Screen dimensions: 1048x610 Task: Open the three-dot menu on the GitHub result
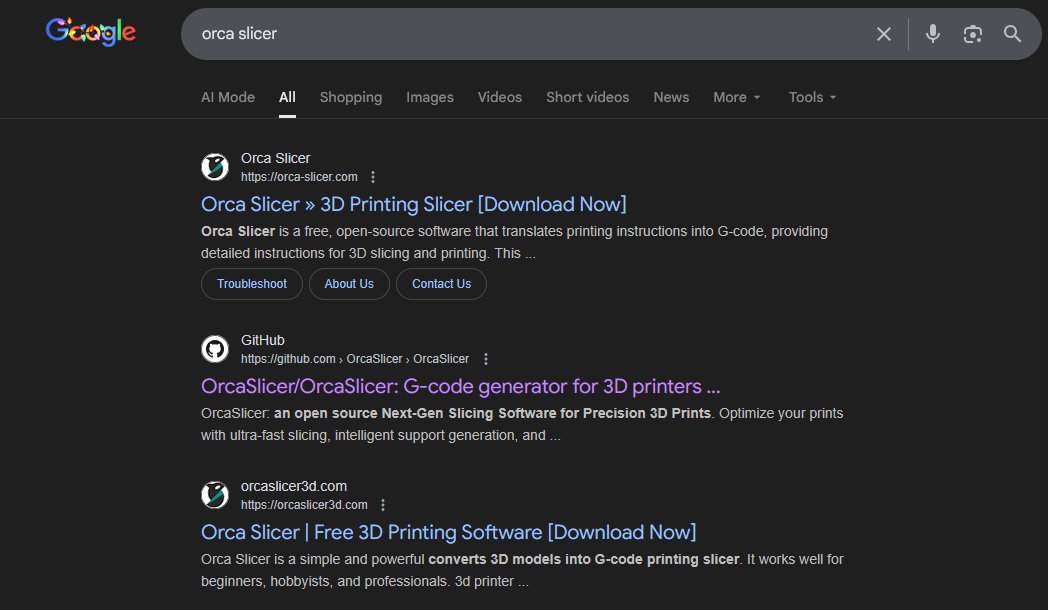[x=485, y=358]
